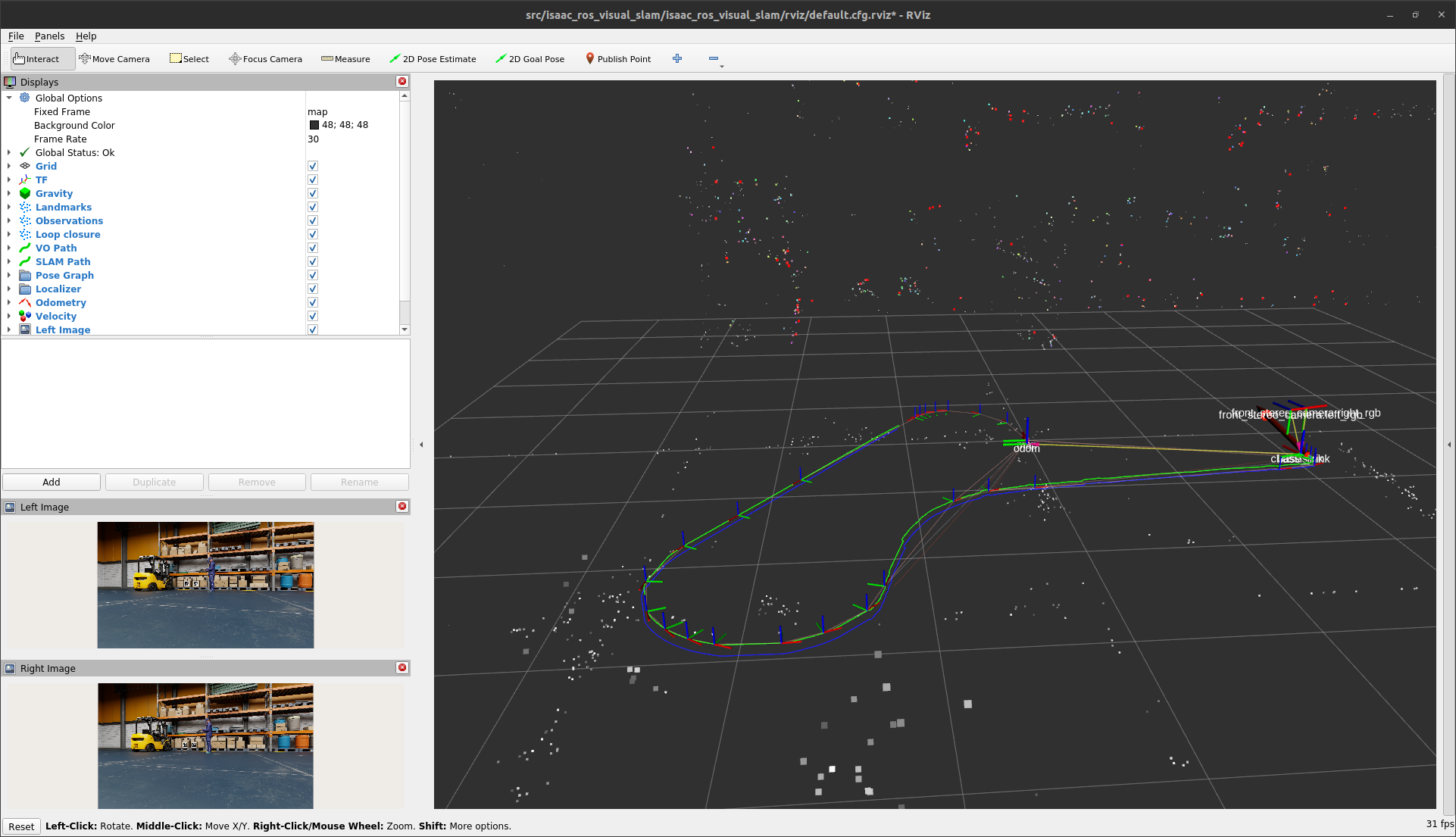Screen dimensions: 1456x837
Task: Activate Focus Camera mode
Action: click(265, 58)
